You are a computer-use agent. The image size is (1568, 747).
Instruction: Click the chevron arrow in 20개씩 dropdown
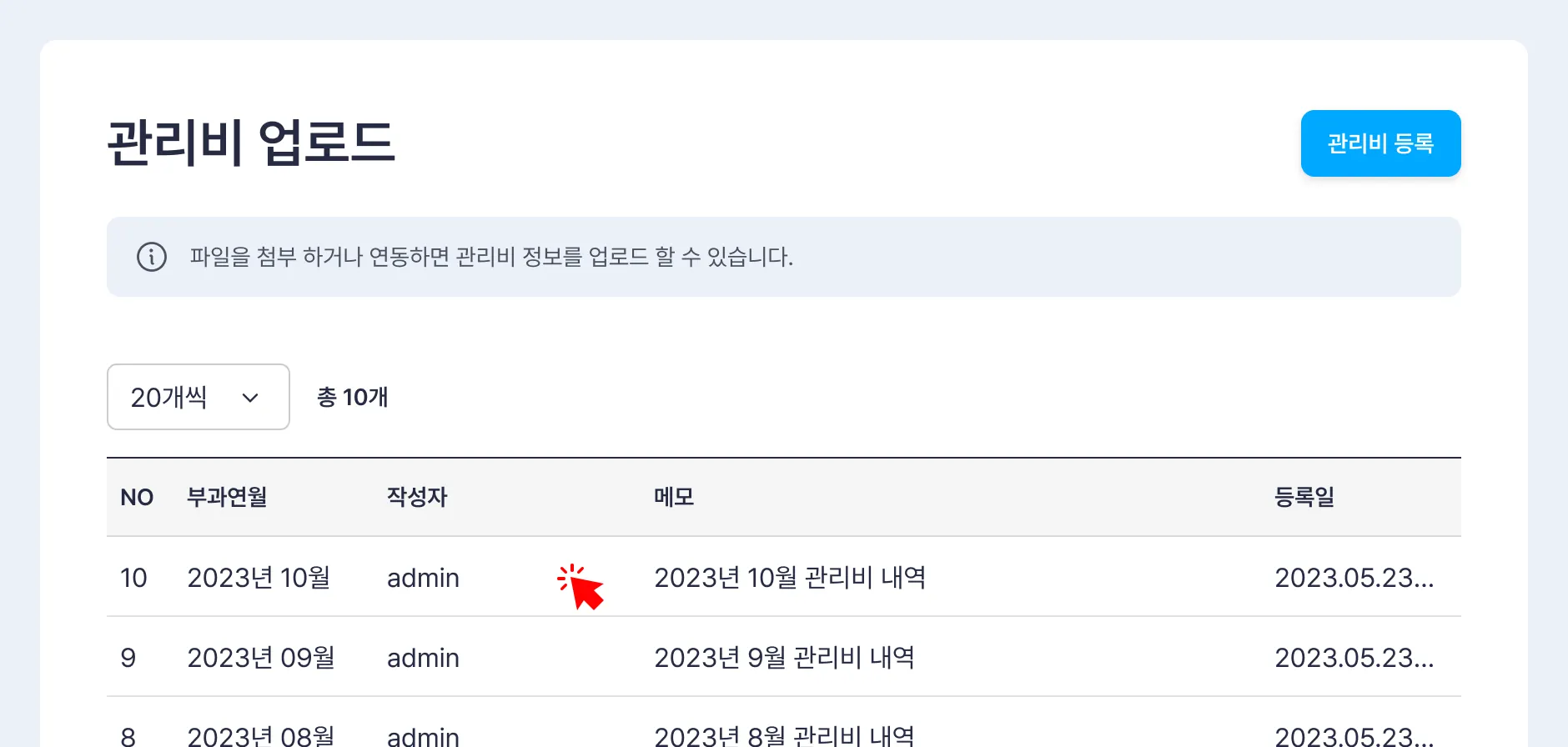pyautogui.click(x=250, y=398)
